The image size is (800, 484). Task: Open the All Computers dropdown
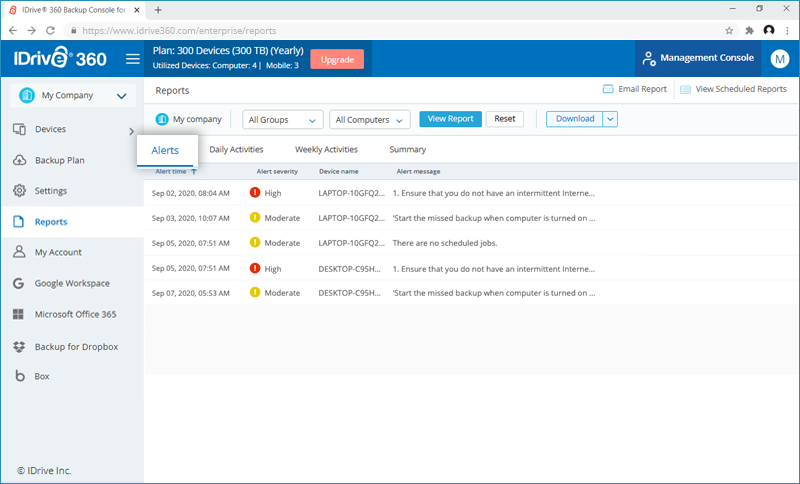point(370,120)
